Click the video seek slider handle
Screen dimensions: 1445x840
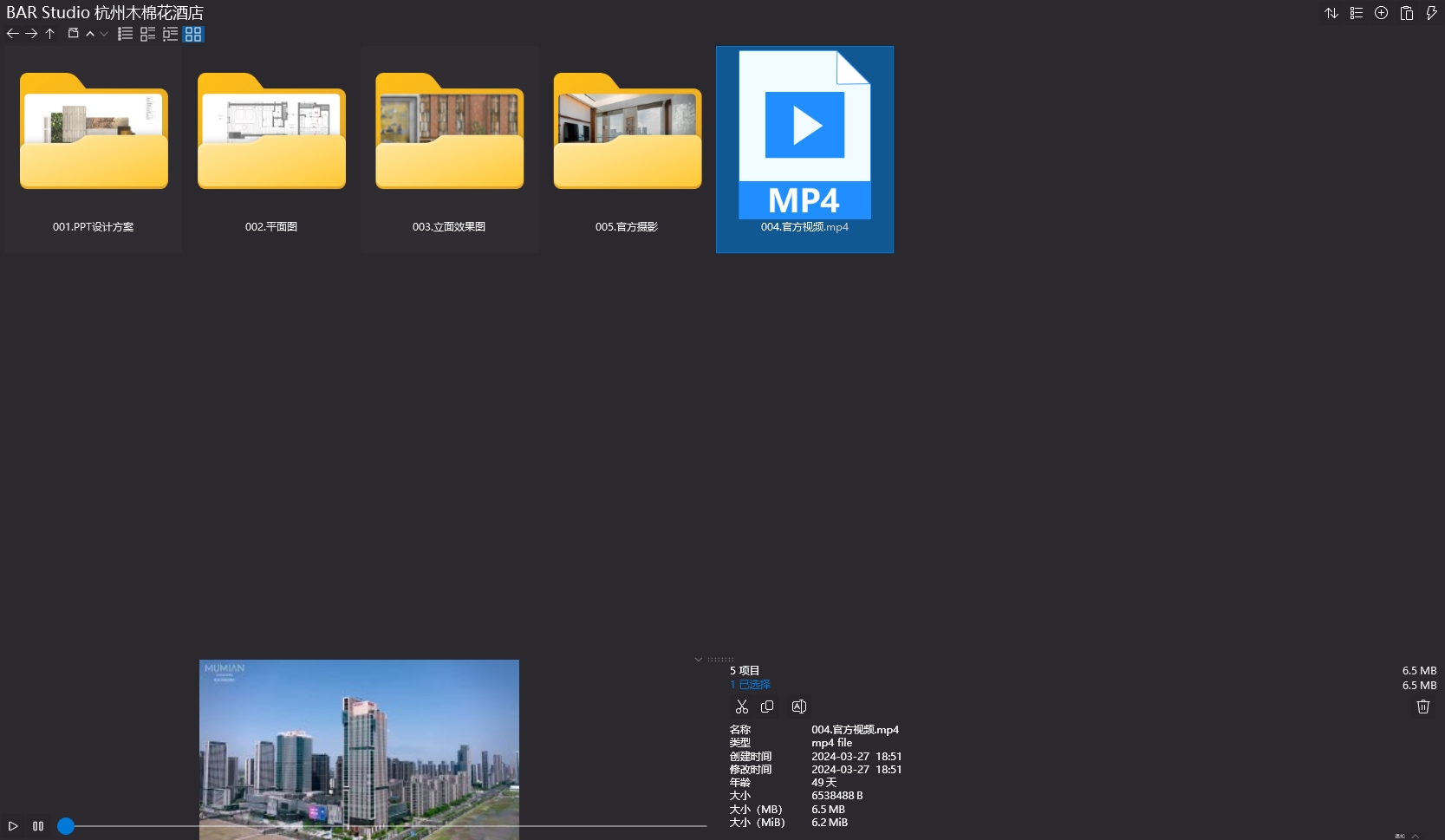click(x=66, y=826)
